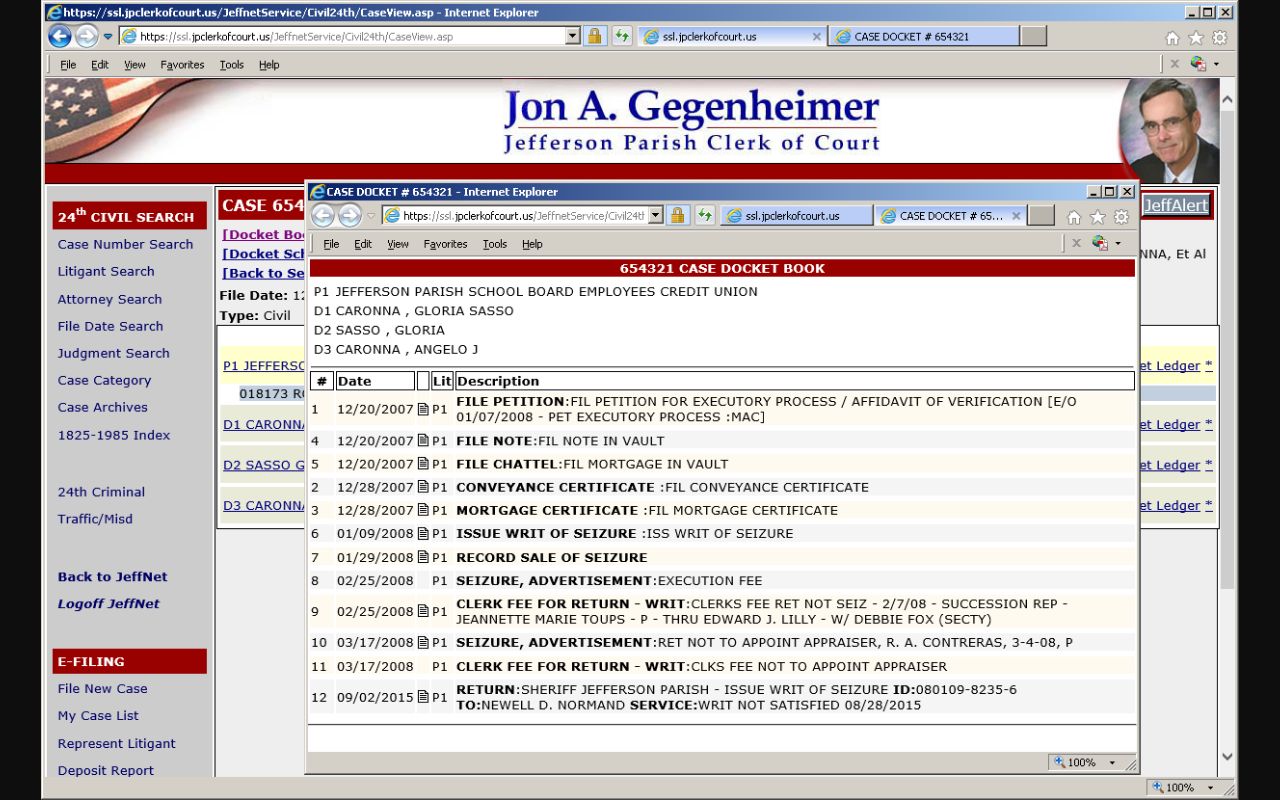Close CASE DOCKET tab in popup
Screen dimensions: 1280x800
1016,216
